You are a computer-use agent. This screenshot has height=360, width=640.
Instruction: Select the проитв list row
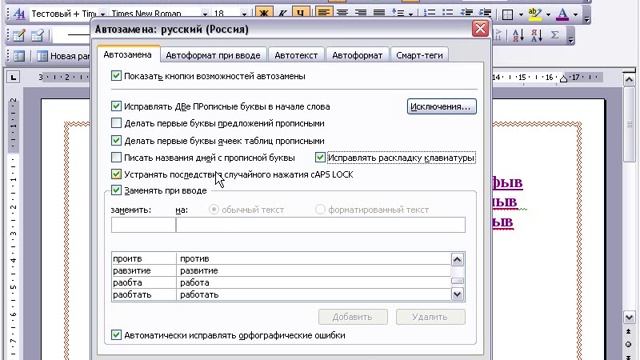click(281, 258)
